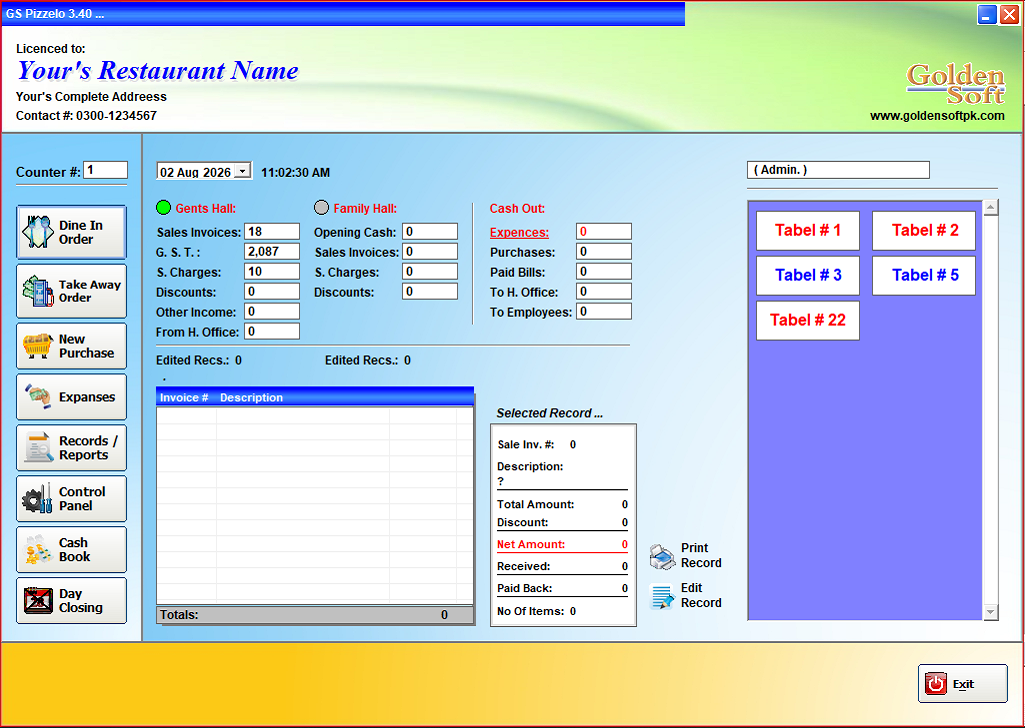This screenshot has width=1025, height=728.
Task: Click Family Hall S. Charges field
Action: coord(430,271)
